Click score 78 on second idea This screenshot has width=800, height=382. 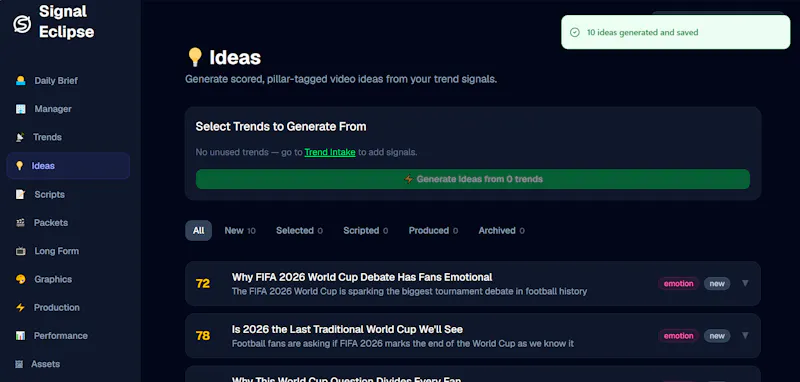click(x=203, y=336)
